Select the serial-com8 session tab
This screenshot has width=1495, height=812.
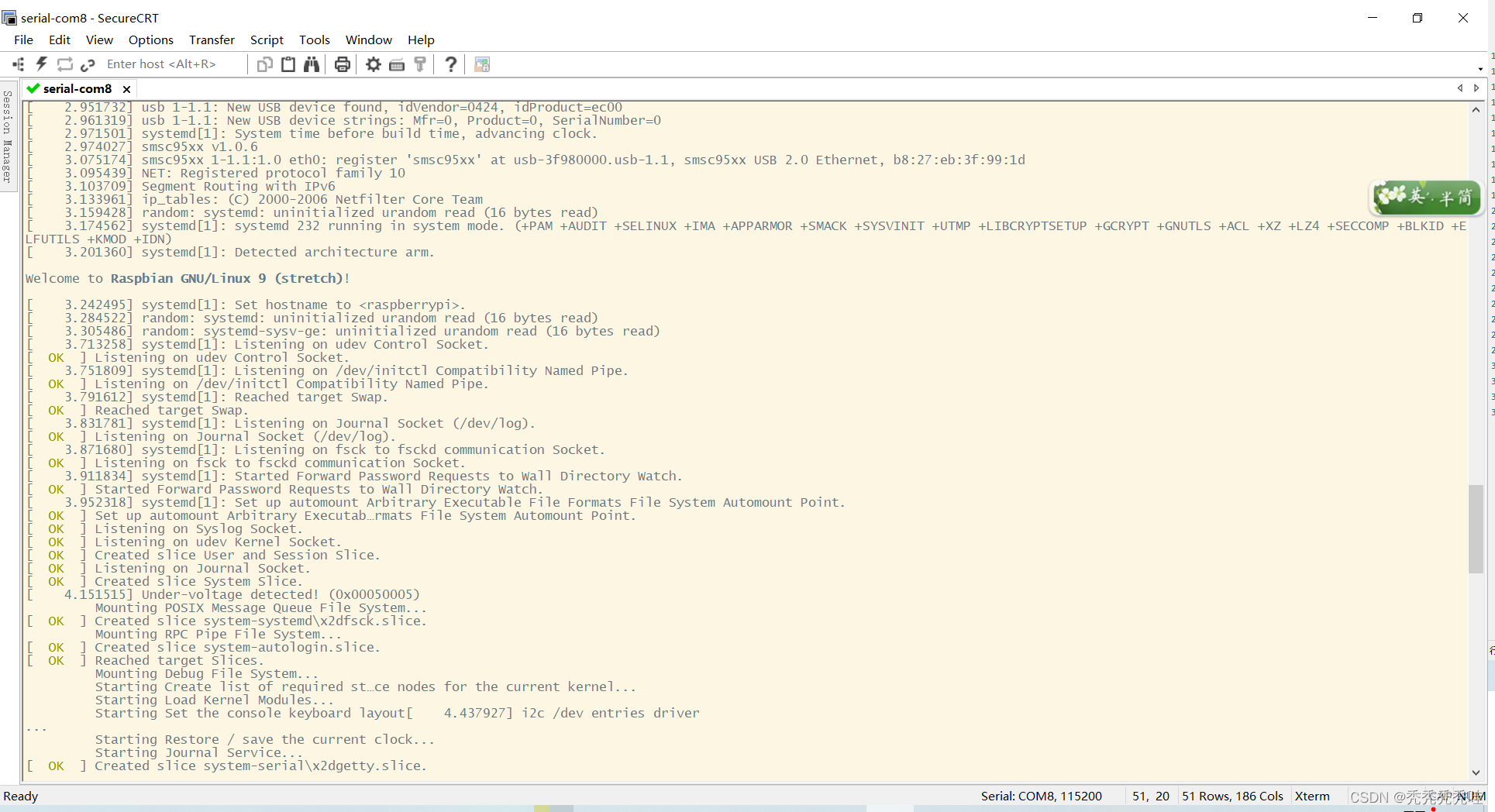(78, 88)
